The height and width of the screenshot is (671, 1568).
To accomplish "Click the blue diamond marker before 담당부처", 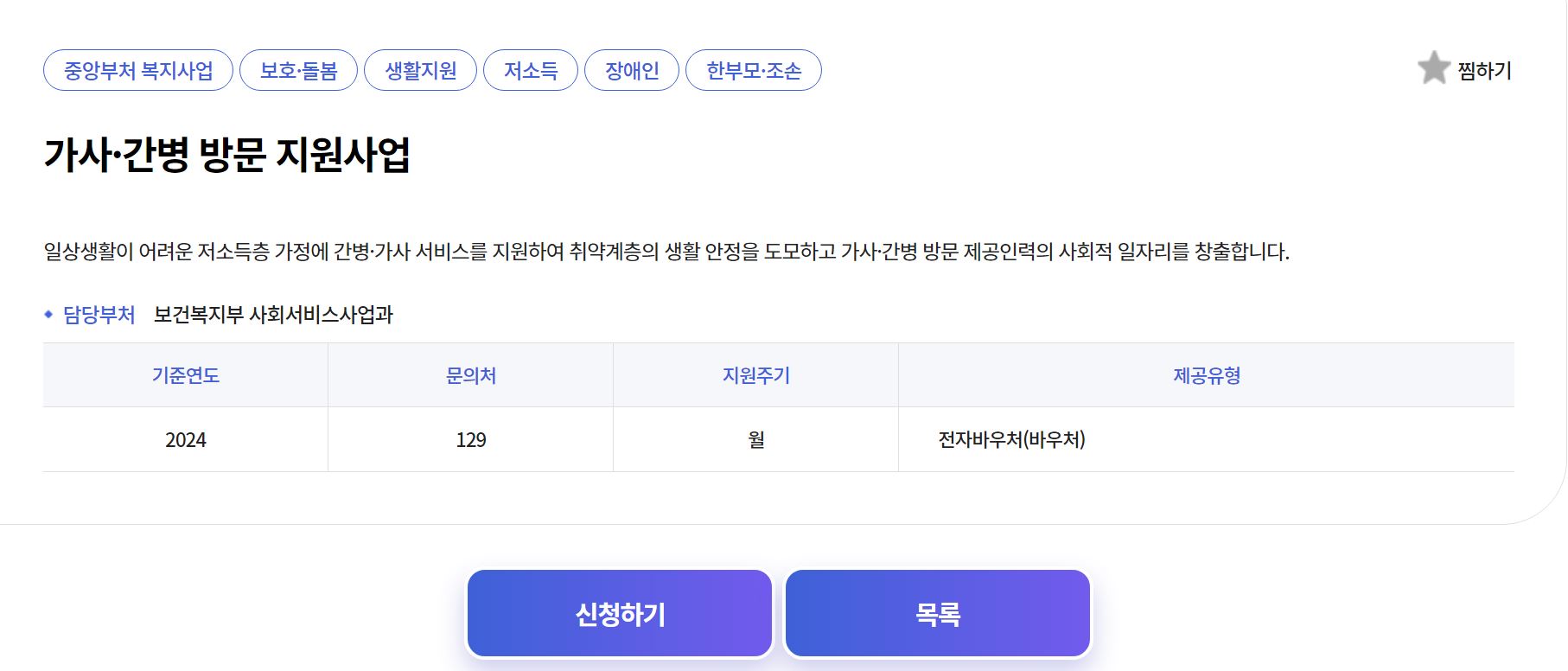I will click(x=48, y=315).
